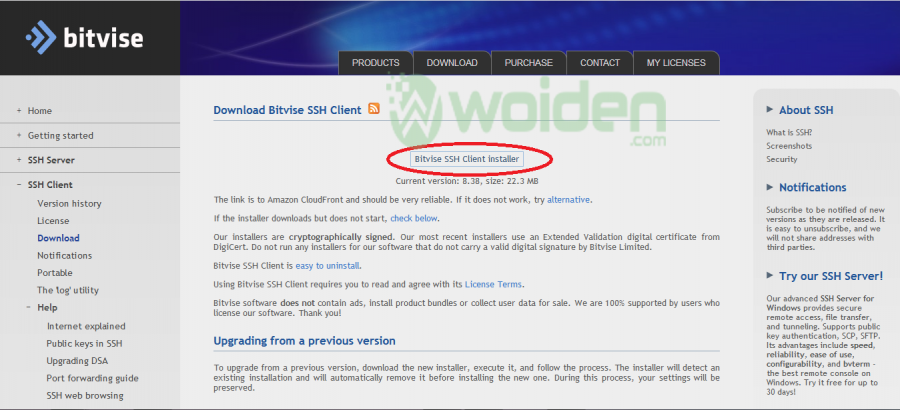Open the Security link
Viewport: 900px width, 410px height.
pyautogui.click(x=782, y=159)
